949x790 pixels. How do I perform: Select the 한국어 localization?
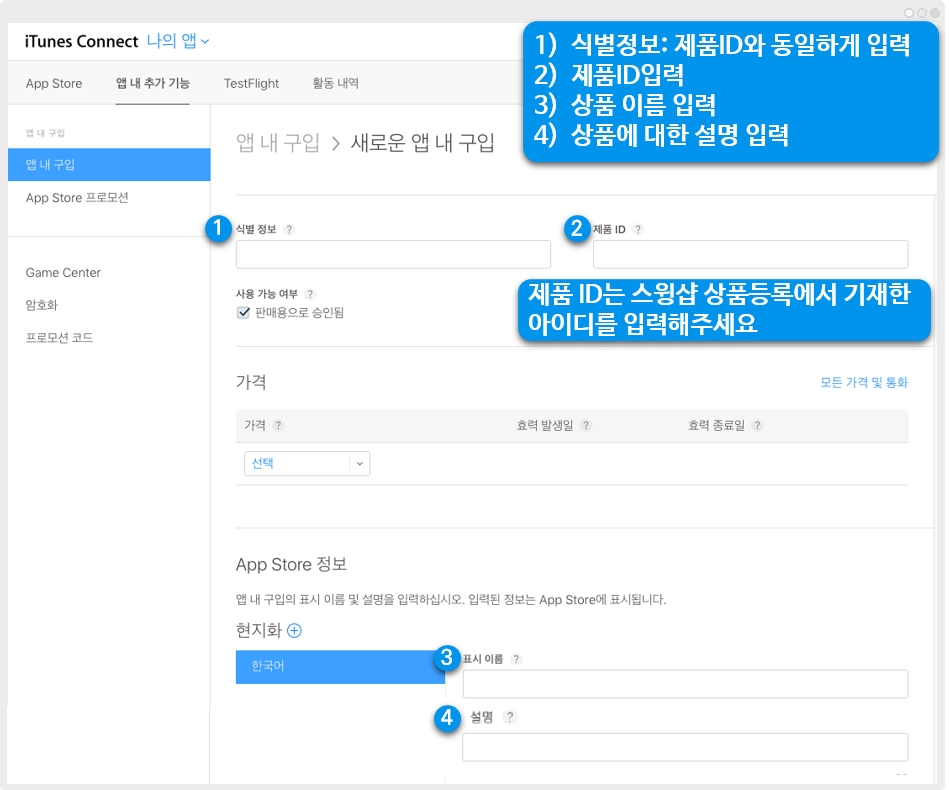[x=340, y=667]
